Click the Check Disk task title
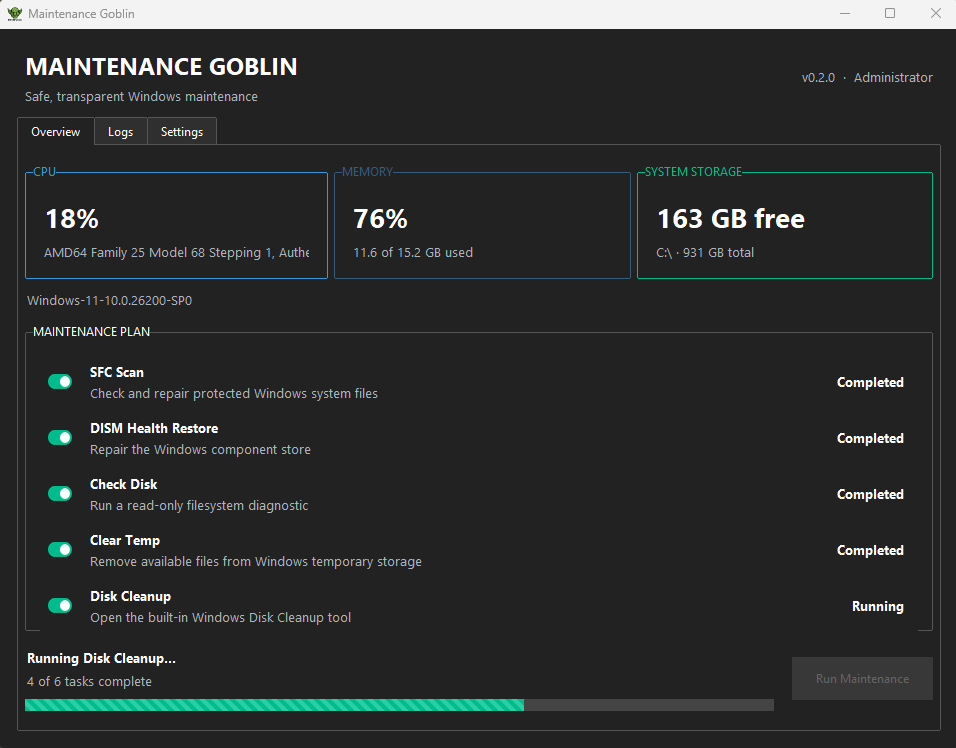The image size is (956, 748). click(124, 485)
